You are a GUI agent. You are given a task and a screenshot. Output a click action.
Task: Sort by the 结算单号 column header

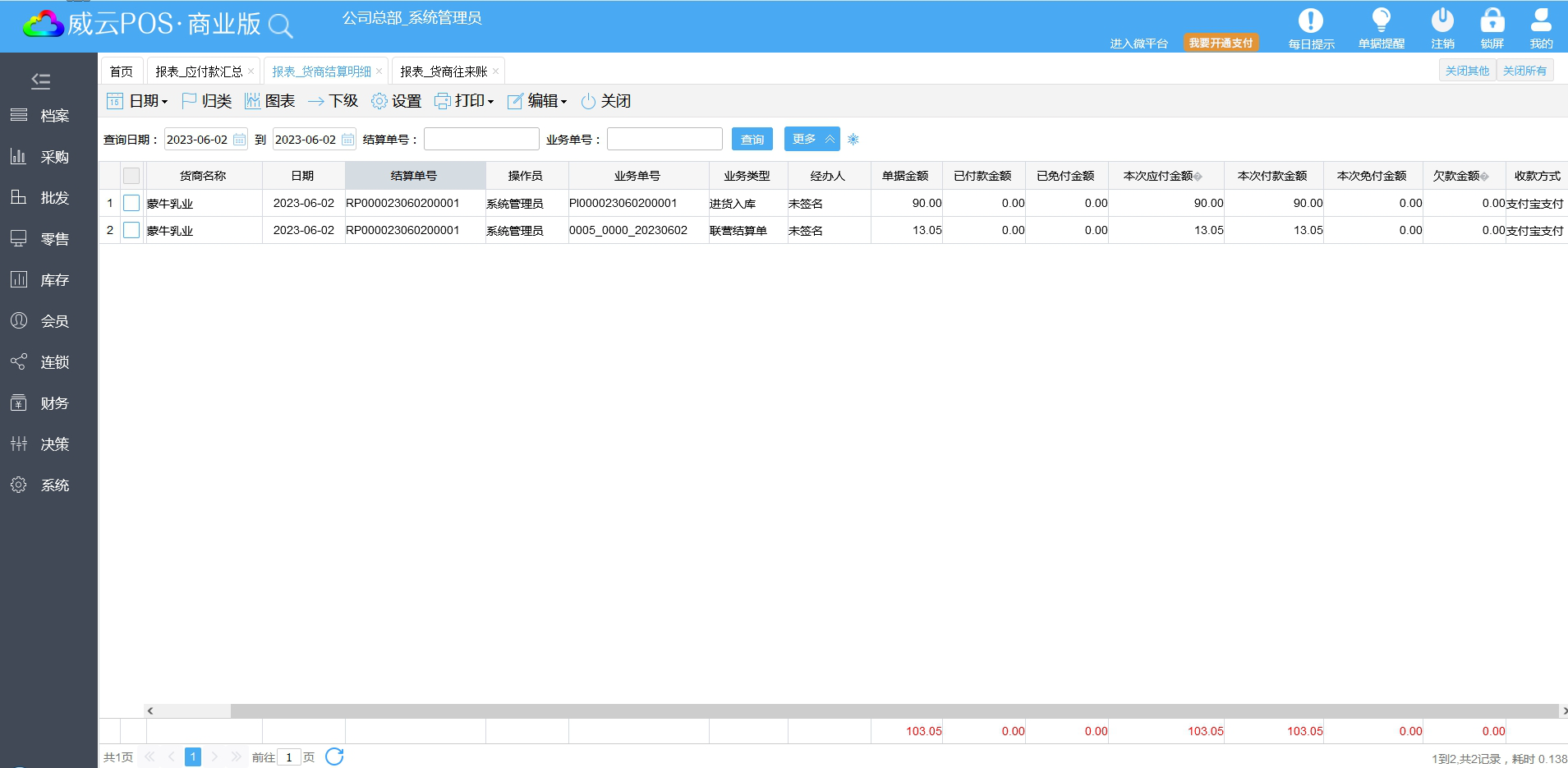pyautogui.click(x=415, y=176)
